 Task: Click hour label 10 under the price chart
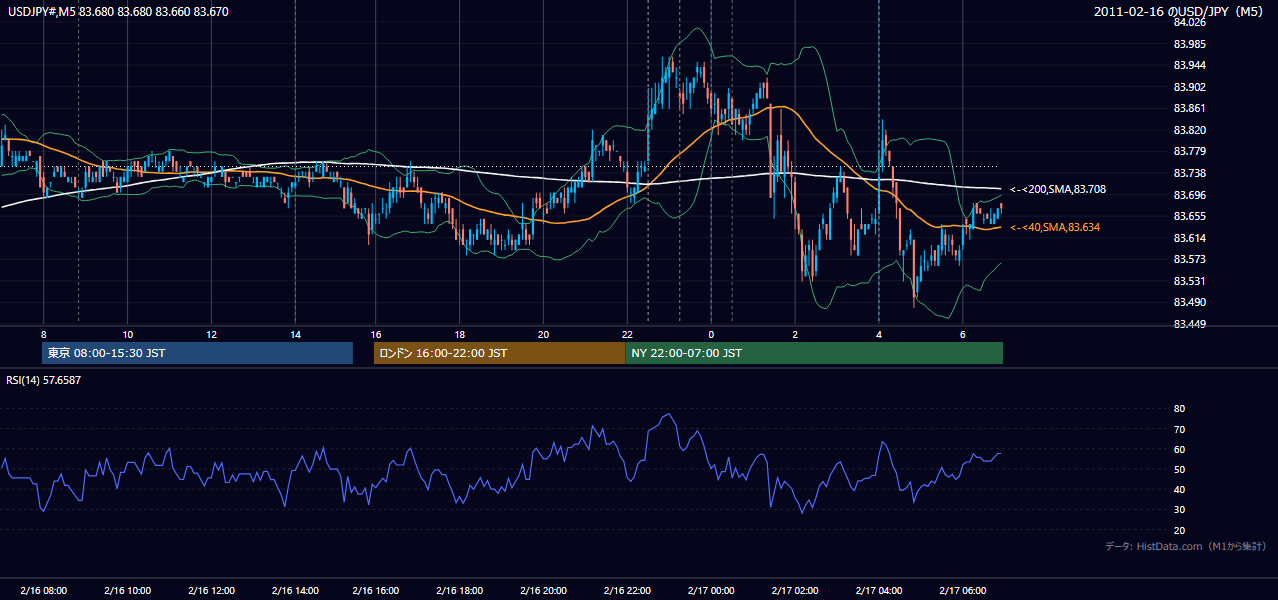(127, 334)
